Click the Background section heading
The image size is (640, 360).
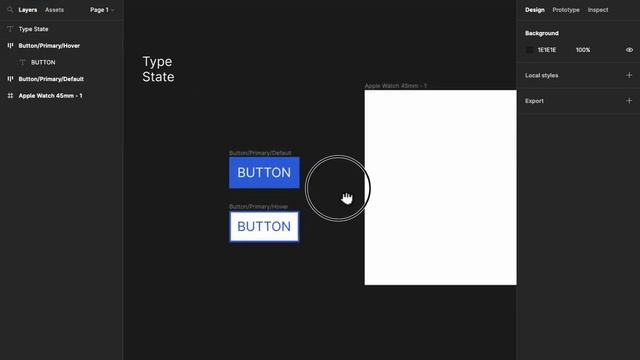coord(542,33)
